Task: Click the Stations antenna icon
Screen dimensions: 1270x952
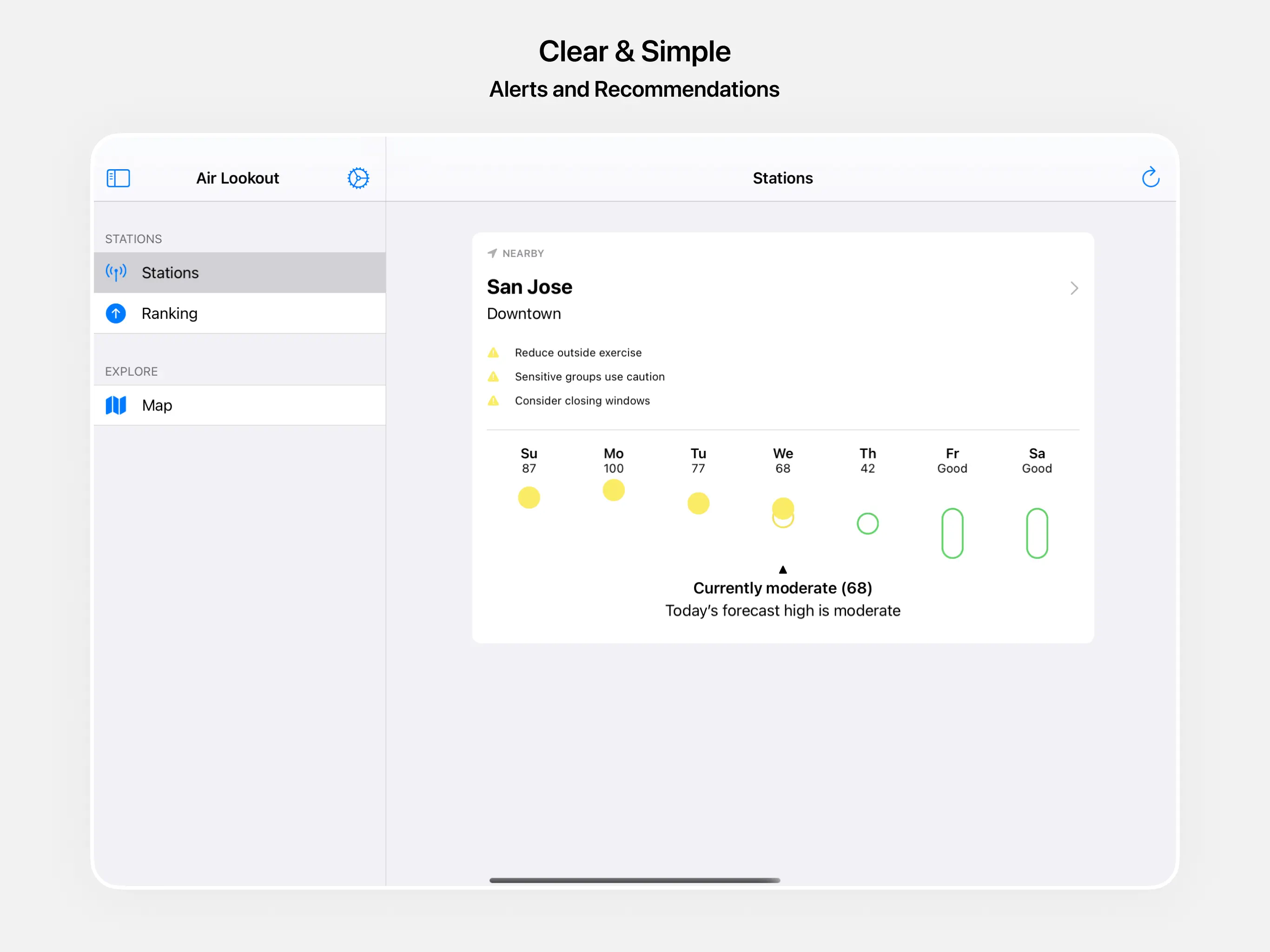Action: click(116, 272)
